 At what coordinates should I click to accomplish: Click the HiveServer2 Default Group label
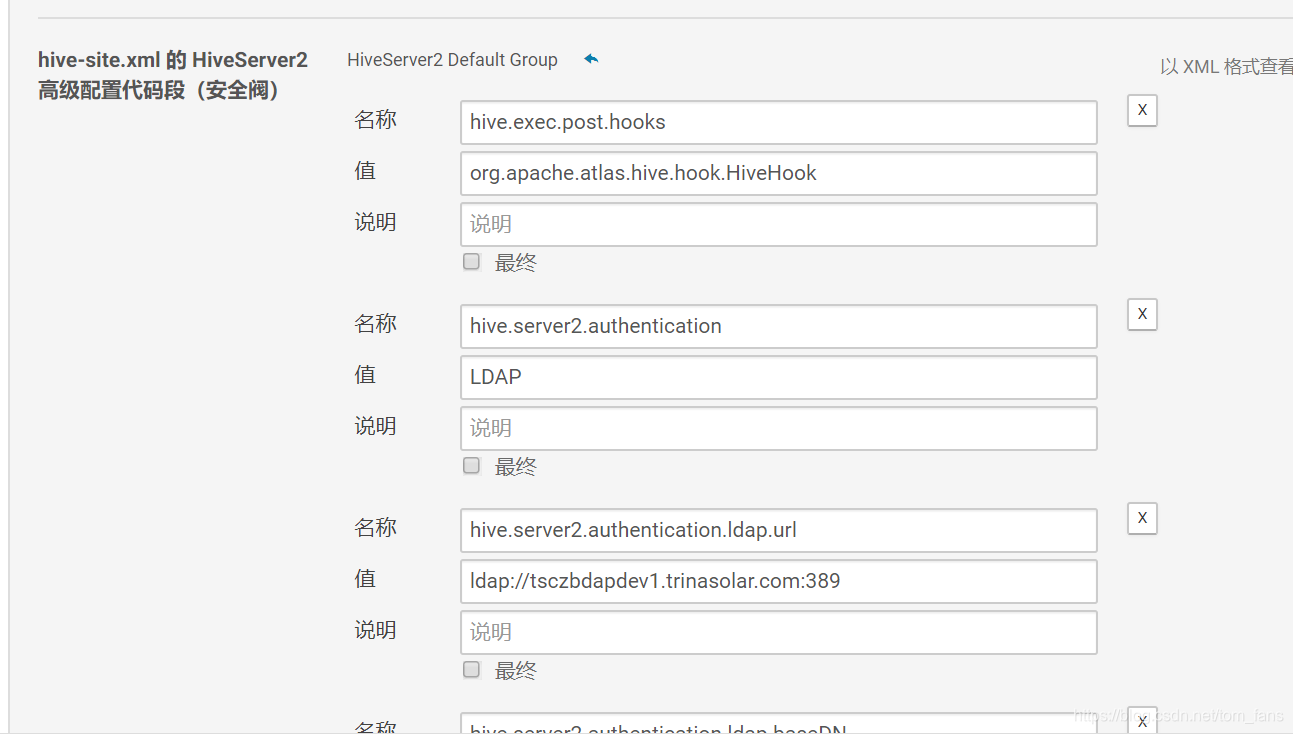[452, 60]
